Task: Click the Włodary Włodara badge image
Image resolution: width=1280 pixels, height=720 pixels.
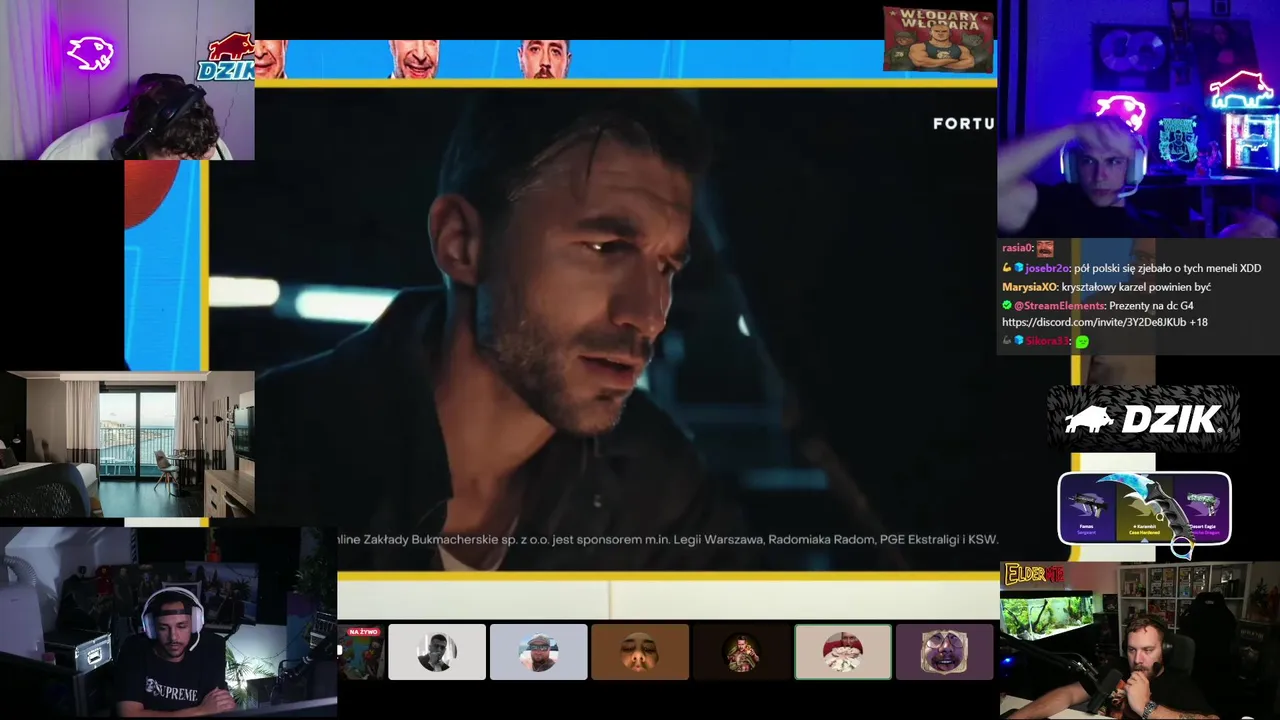Action: pyautogui.click(x=938, y=40)
